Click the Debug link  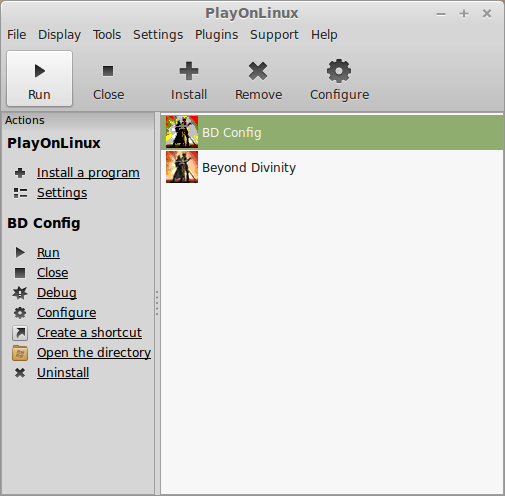tap(57, 292)
